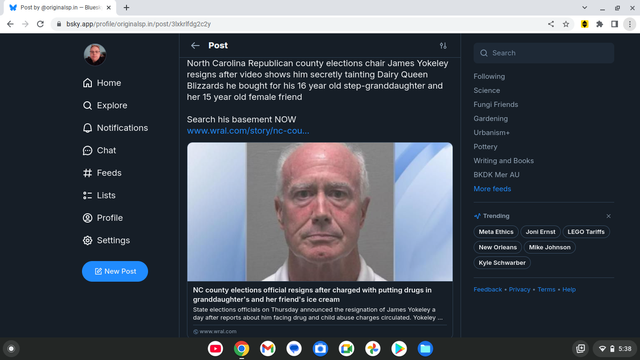The image size is (640, 360).
Task: Go back using the Post back arrow
Action: [195, 45]
